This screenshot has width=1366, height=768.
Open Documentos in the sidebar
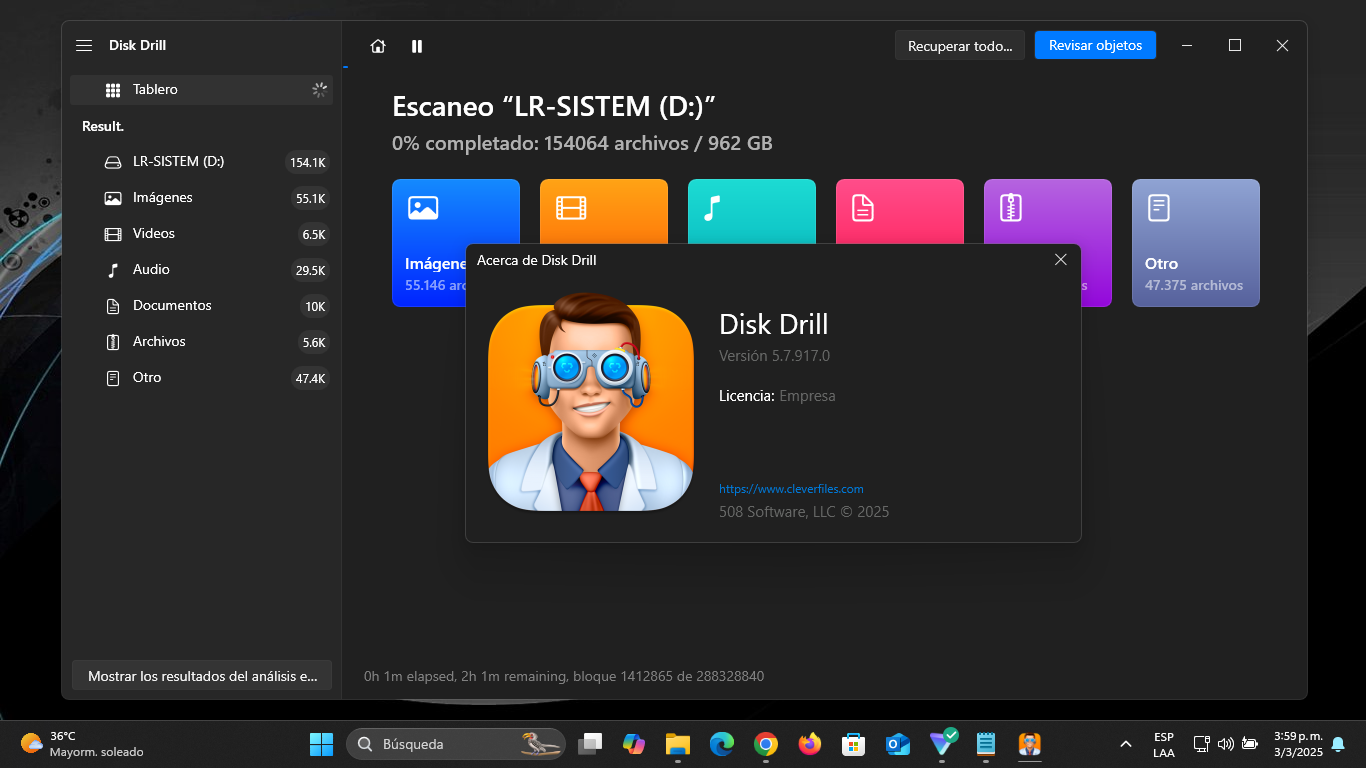pos(201,306)
